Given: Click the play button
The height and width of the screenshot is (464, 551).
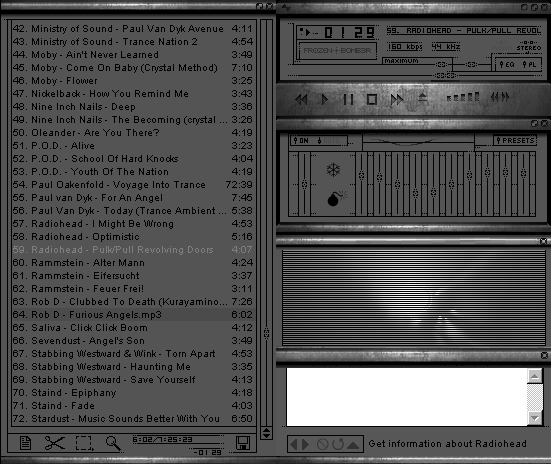Looking at the screenshot, I should [325, 99].
